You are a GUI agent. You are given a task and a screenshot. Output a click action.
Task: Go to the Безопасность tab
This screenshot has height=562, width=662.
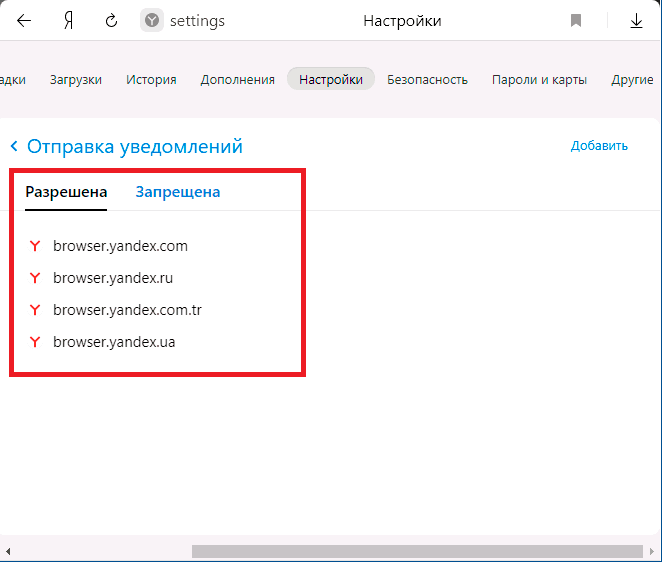pos(427,79)
